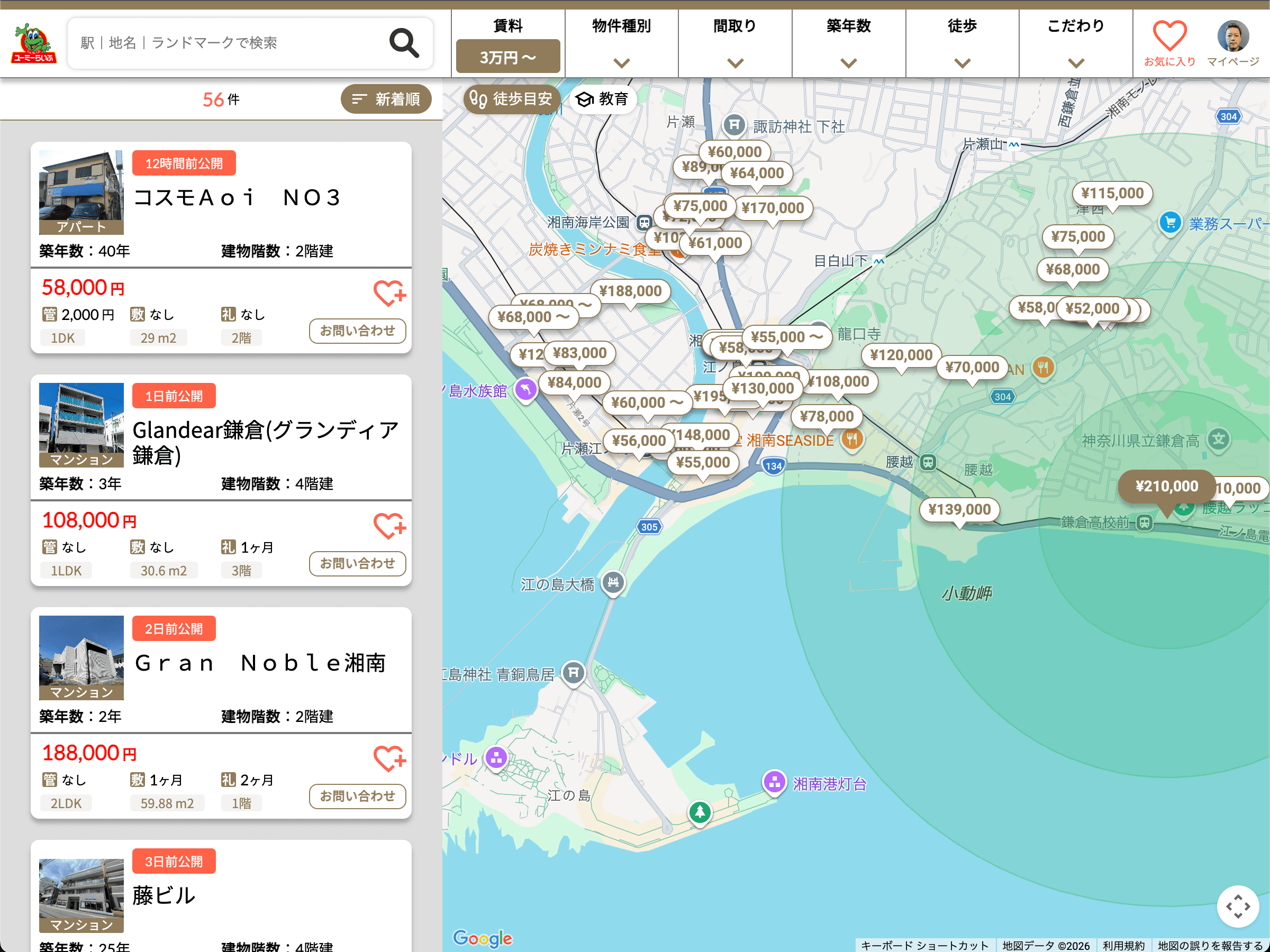Click the search magnifier icon
The image size is (1270, 952).
point(404,42)
